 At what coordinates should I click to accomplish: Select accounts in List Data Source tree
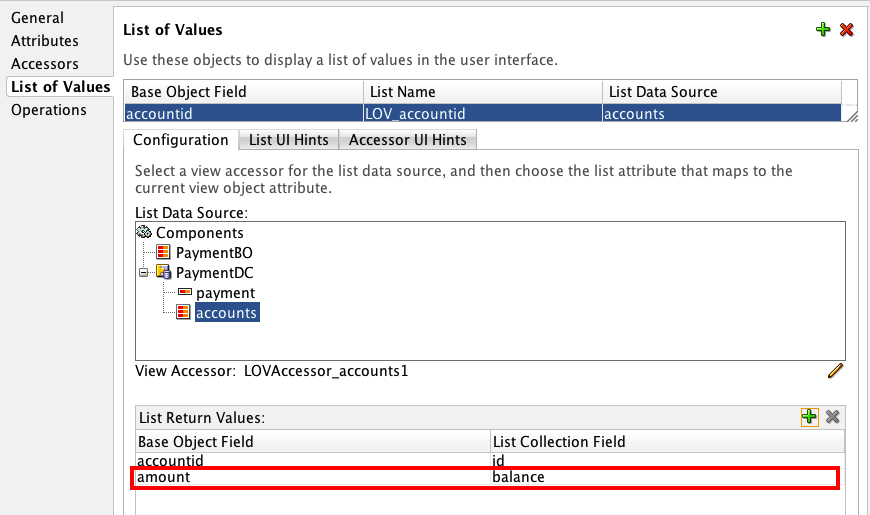[x=226, y=313]
